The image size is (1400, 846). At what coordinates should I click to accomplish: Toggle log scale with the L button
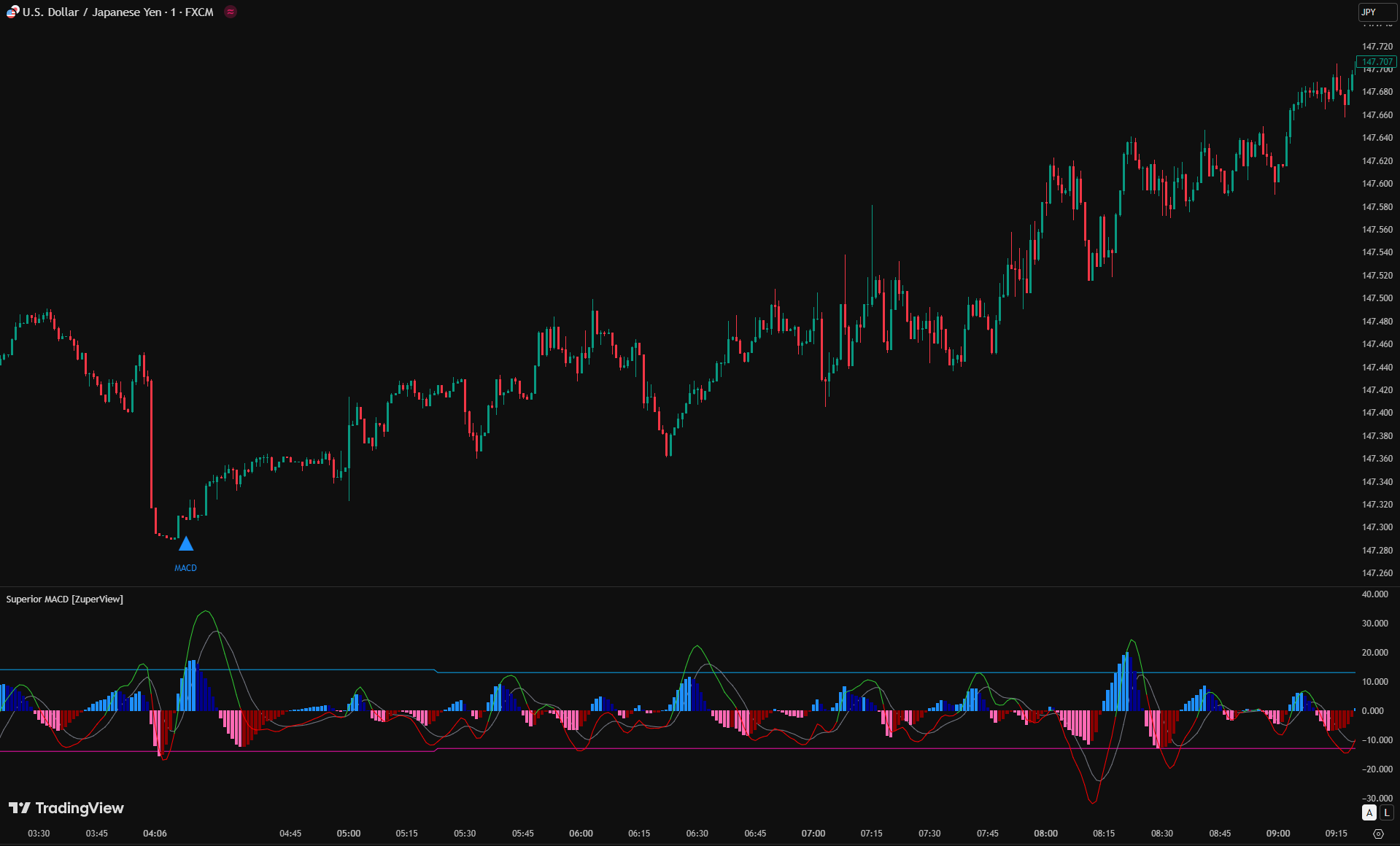1387,812
